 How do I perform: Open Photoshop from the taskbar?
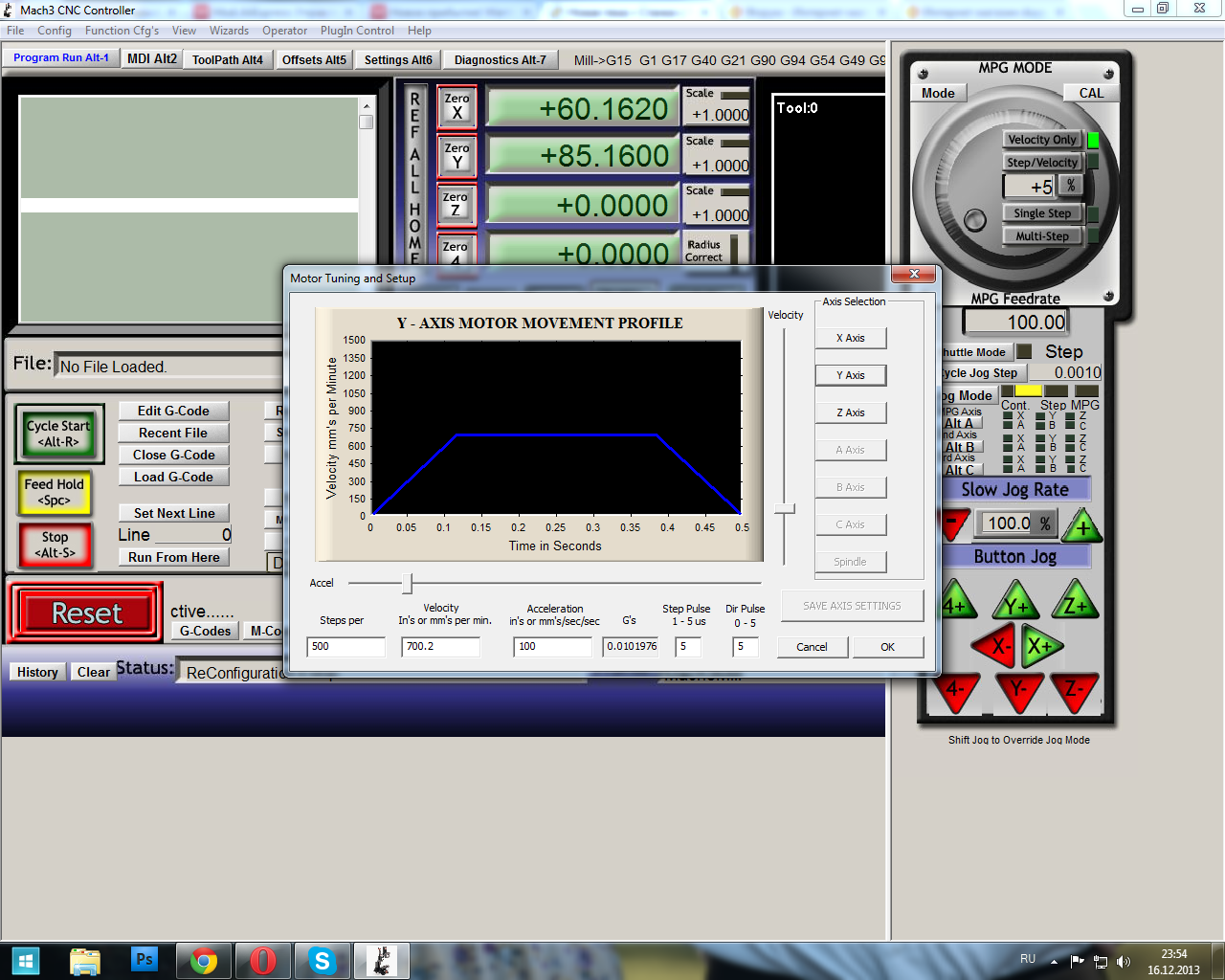[x=145, y=960]
